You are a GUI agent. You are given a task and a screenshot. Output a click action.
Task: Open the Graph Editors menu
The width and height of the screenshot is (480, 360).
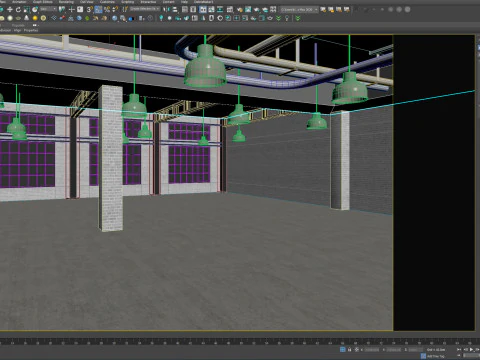click(x=43, y=2)
